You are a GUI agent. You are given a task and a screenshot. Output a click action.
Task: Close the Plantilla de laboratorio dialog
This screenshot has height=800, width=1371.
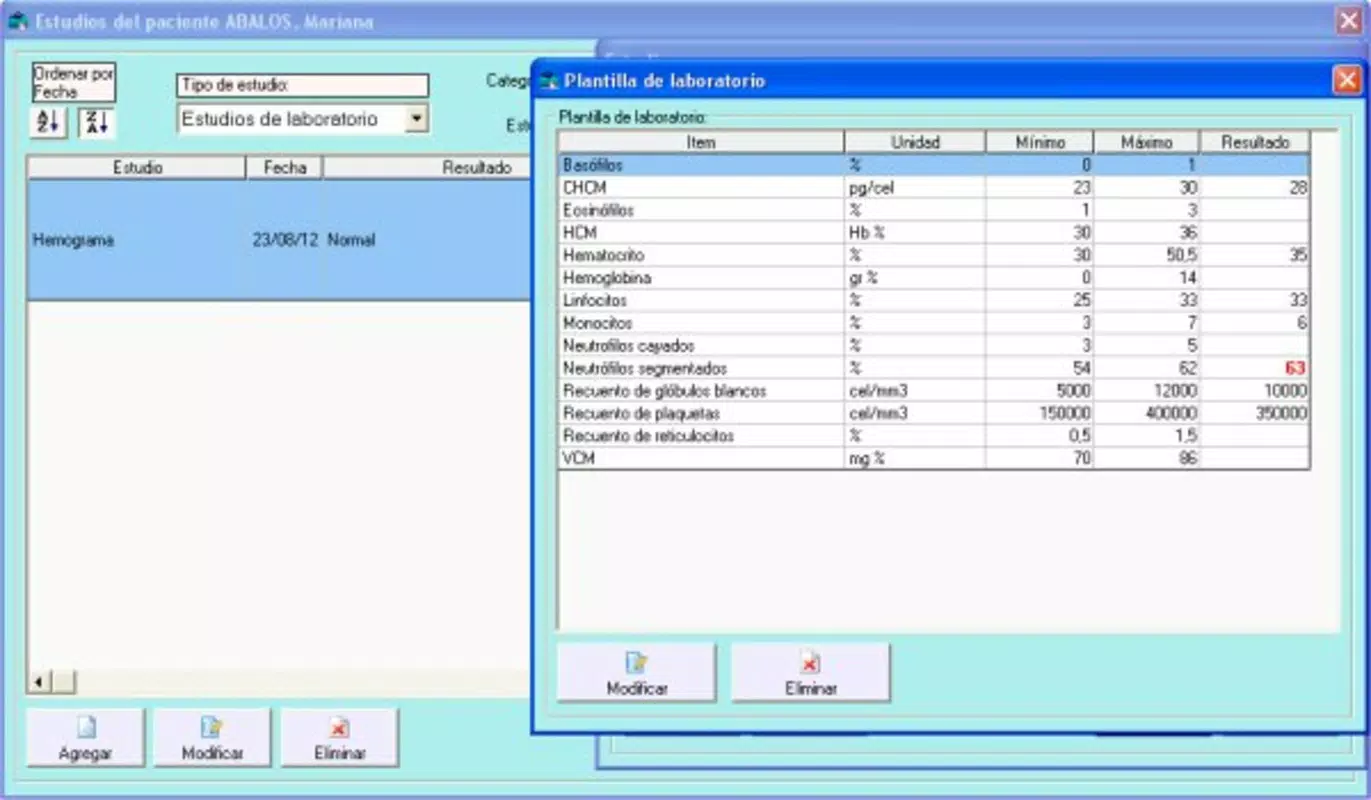1346,80
